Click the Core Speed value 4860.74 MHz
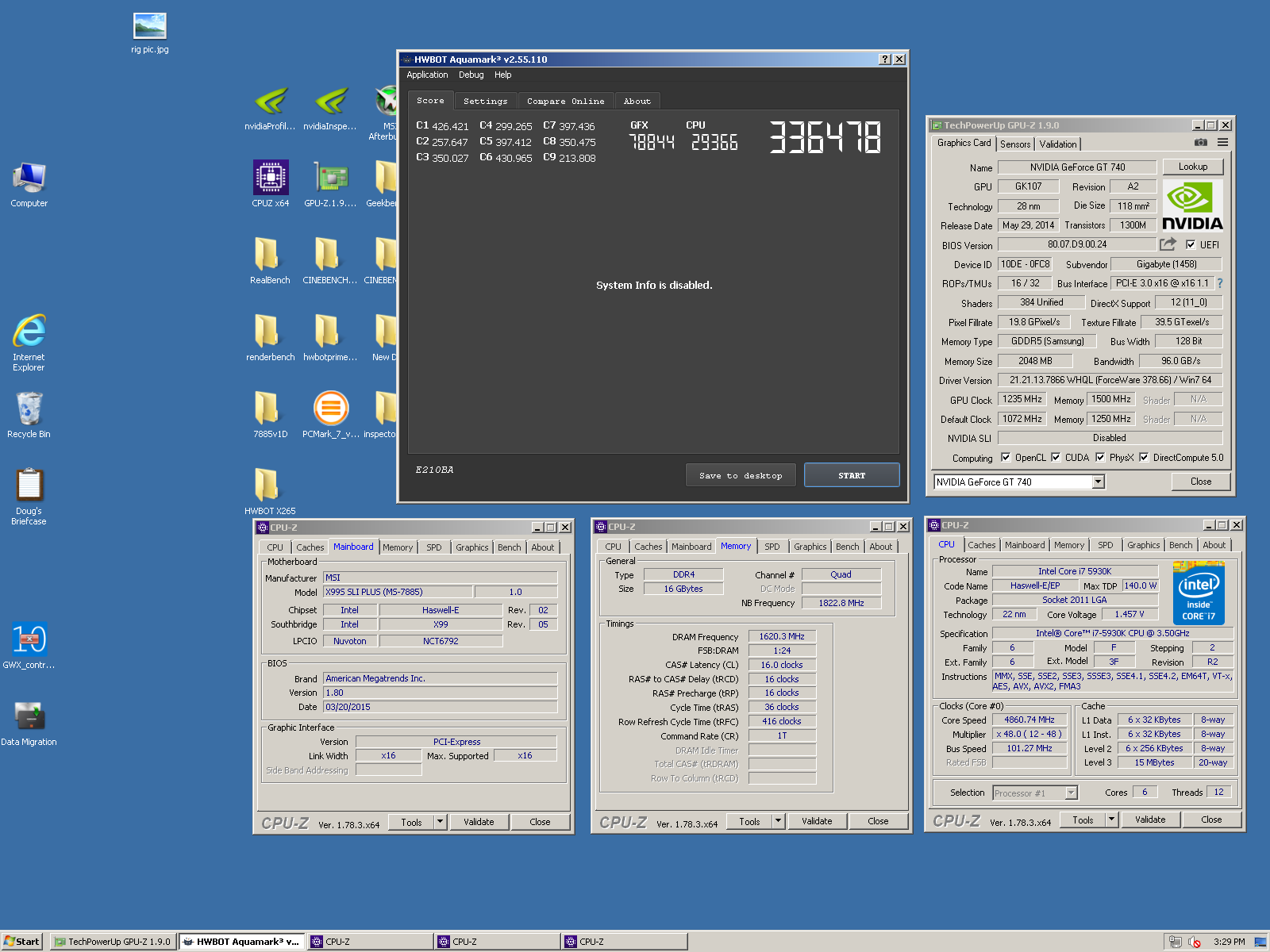1270x952 pixels. [1029, 720]
